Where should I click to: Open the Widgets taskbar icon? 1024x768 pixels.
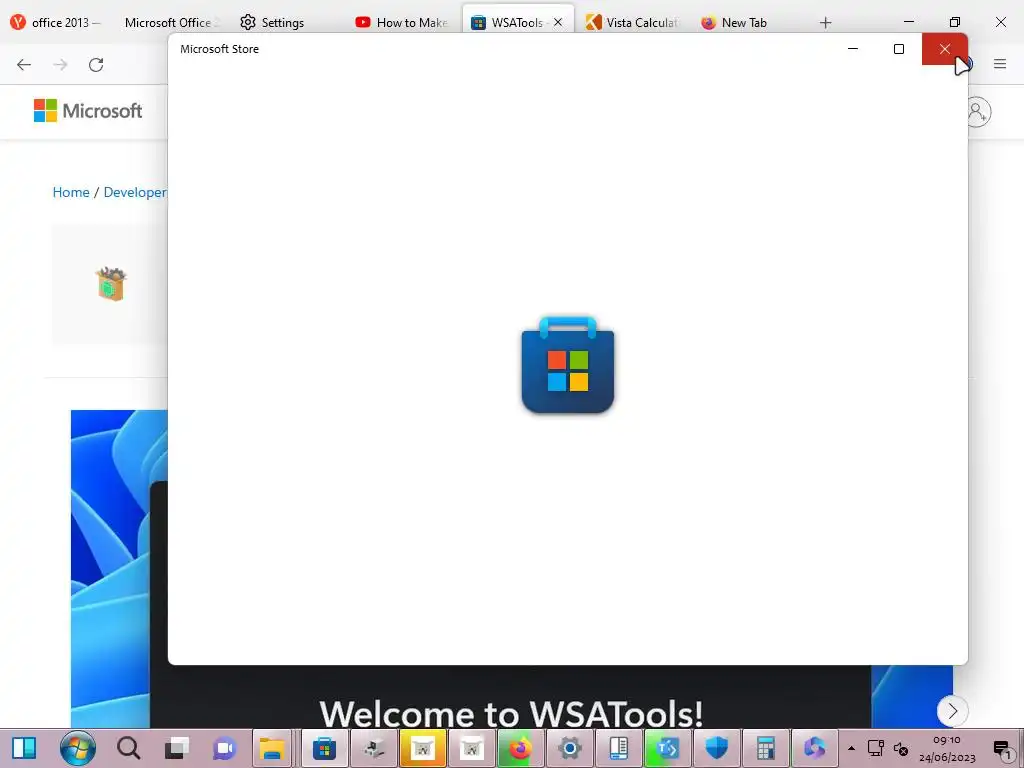click(24, 748)
